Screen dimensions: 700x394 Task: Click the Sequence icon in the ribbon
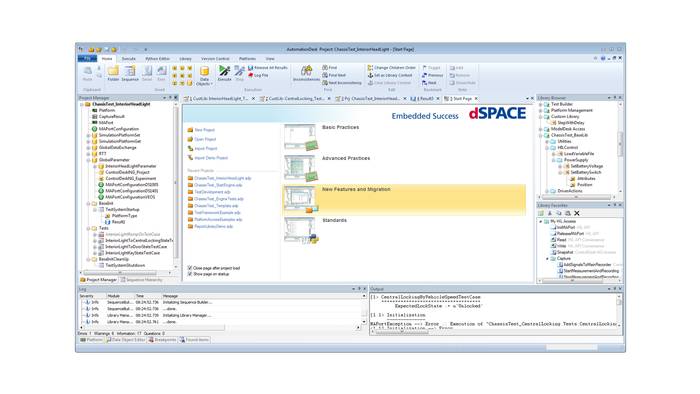pyautogui.click(x=130, y=71)
